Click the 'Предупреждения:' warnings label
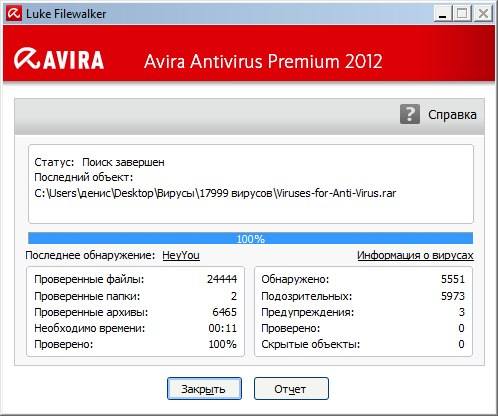 [308, 312]
